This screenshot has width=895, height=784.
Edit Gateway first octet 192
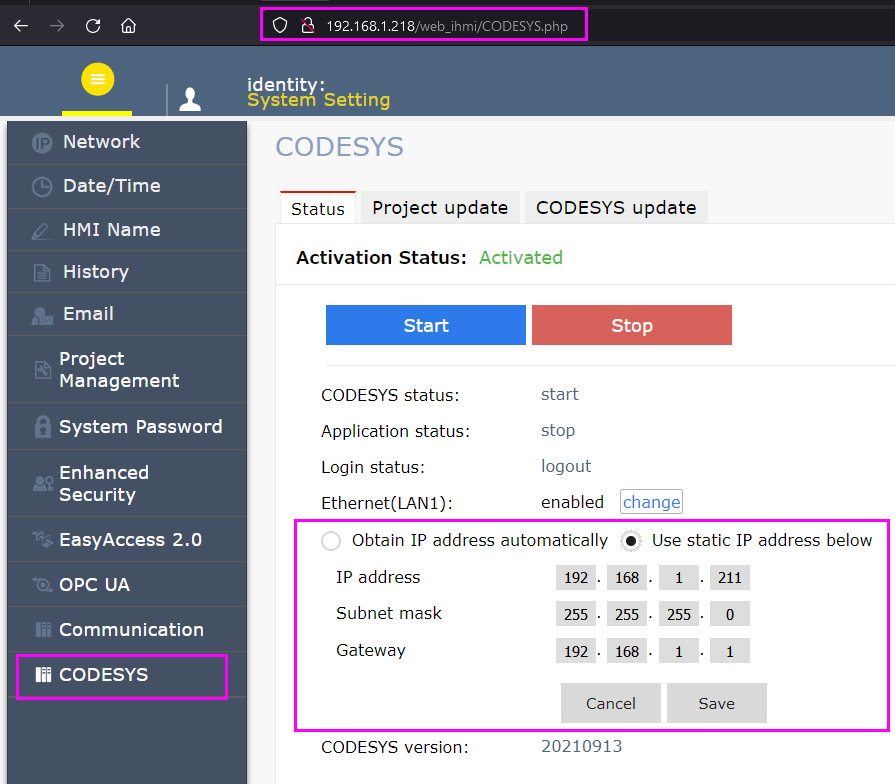pyautogui.click(x=576, y=651)
